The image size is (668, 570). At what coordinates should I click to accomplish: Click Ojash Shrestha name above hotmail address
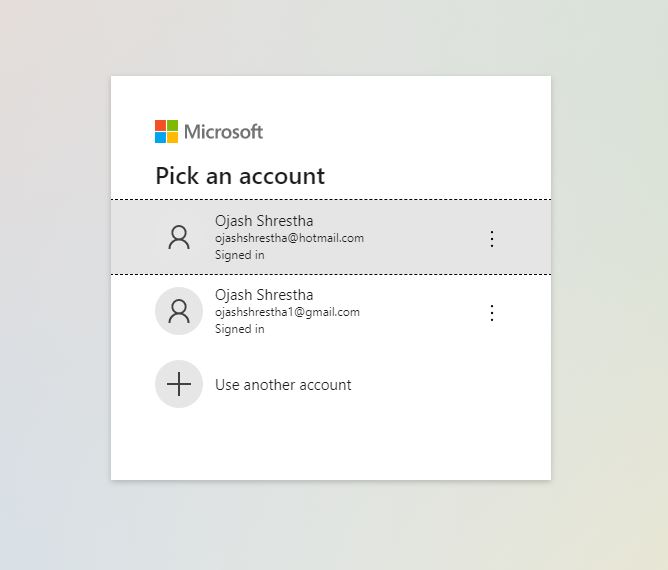264,221
